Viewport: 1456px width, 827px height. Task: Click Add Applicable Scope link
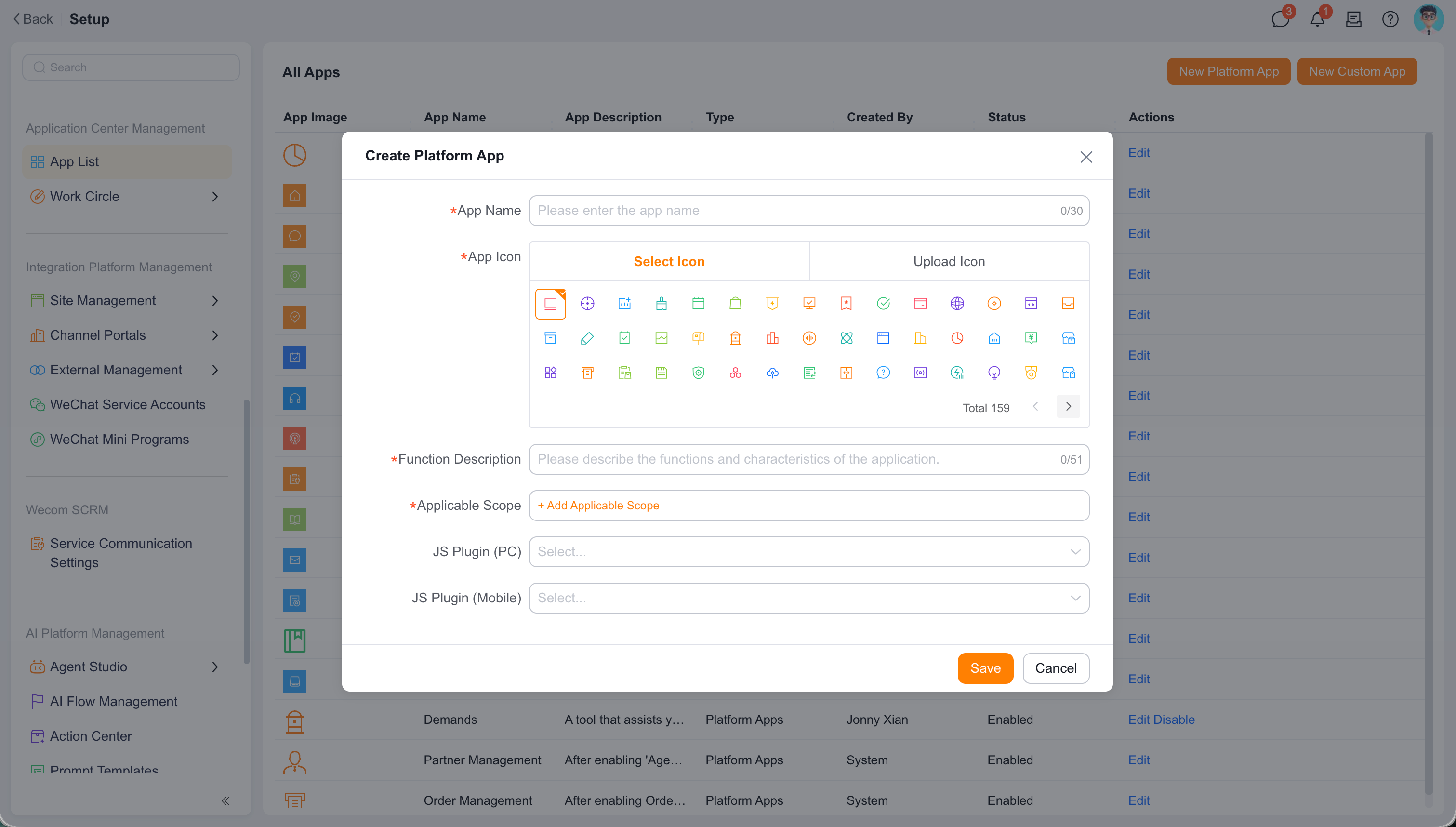[598, 506]
